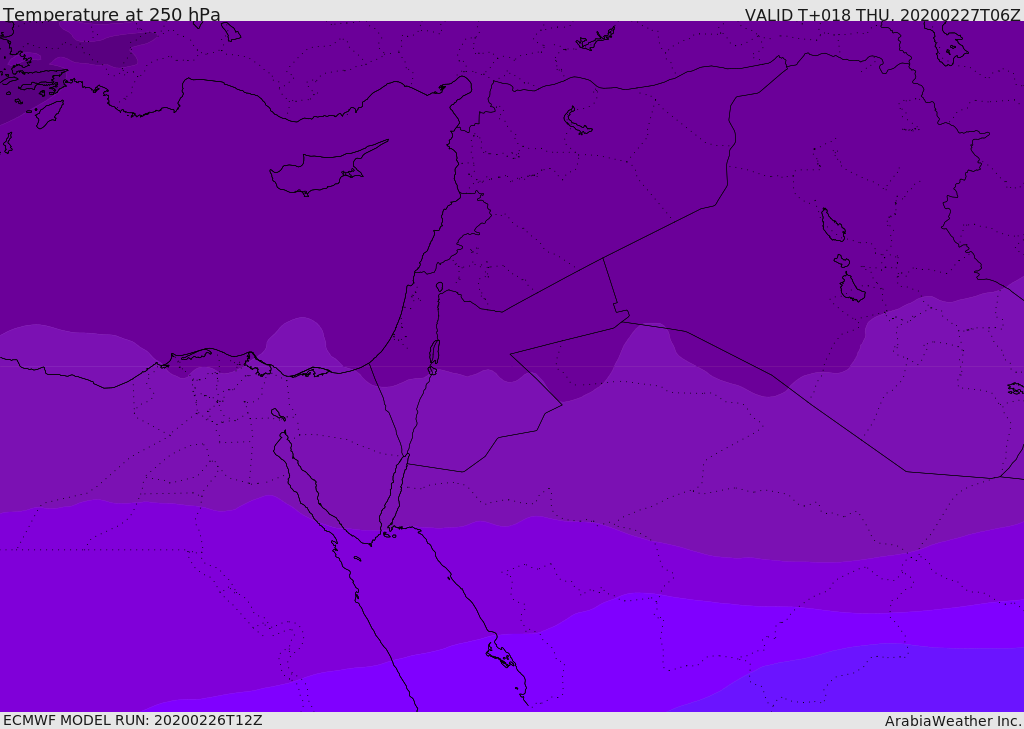Click the 'ArabiaWeather Inc' credit text

coord(952,721)
